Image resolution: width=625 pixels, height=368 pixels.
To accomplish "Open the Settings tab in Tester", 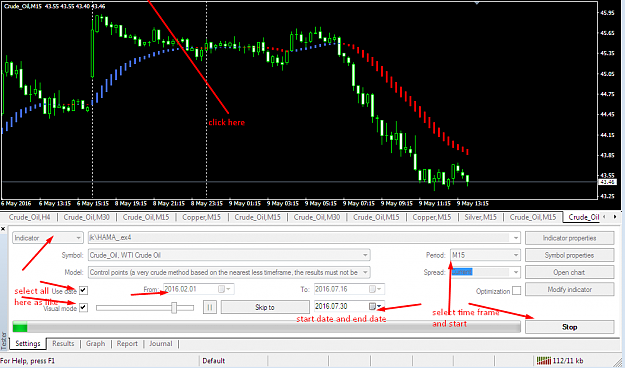I will pos(28,343).
